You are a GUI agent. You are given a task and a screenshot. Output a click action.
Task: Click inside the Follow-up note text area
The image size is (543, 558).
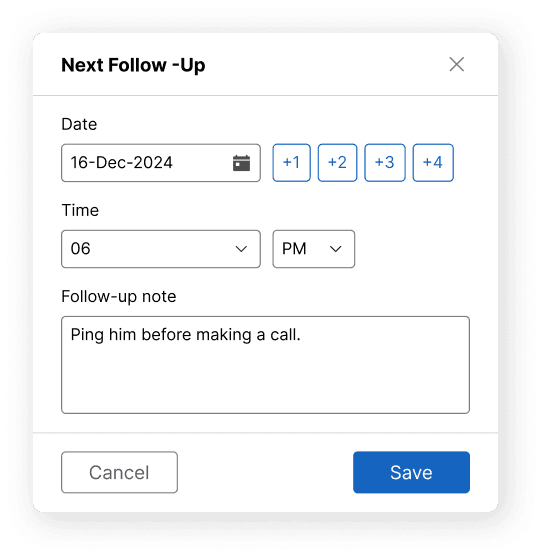[265, 365]
